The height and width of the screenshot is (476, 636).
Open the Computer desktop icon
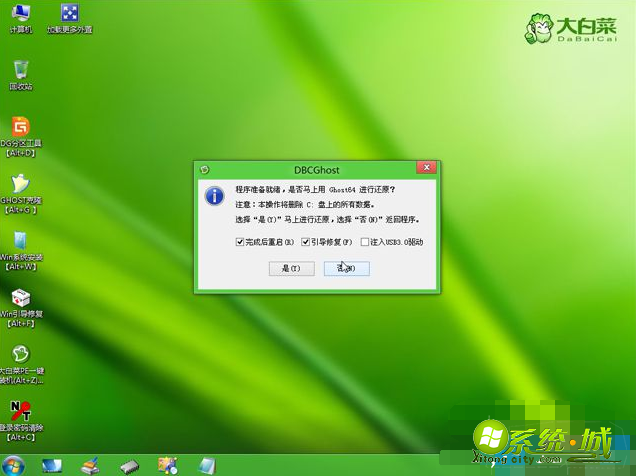pyautogui.click(x=21, y=18)
